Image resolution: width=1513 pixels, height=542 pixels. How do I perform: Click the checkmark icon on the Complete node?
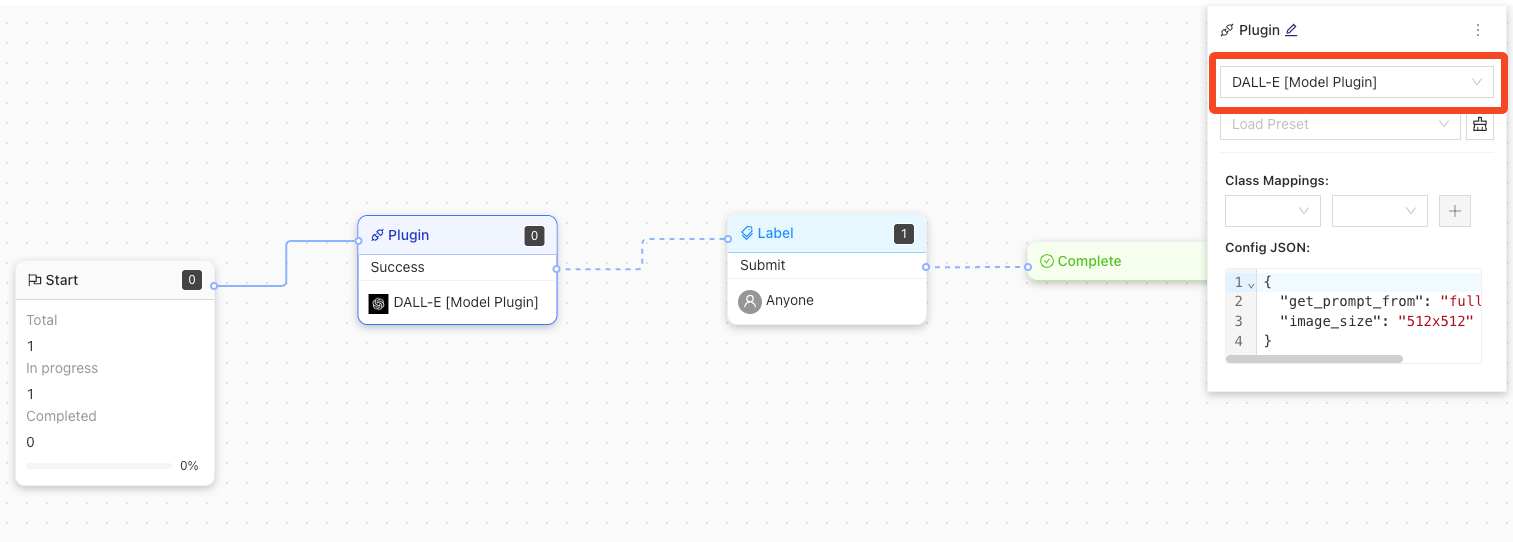click(1046, 261)
